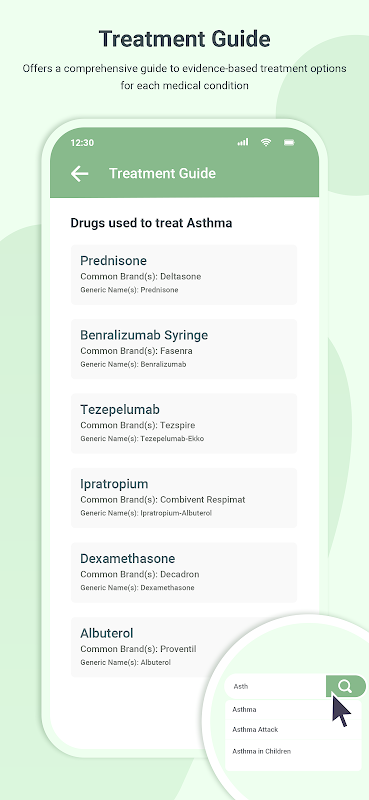
Task: Open the Benralizumab Syringe entry
Action: coord(184,349)
